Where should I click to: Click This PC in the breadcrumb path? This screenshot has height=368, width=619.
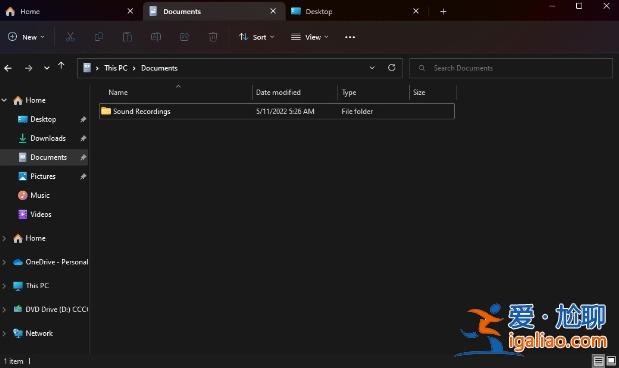click(116, 68)
